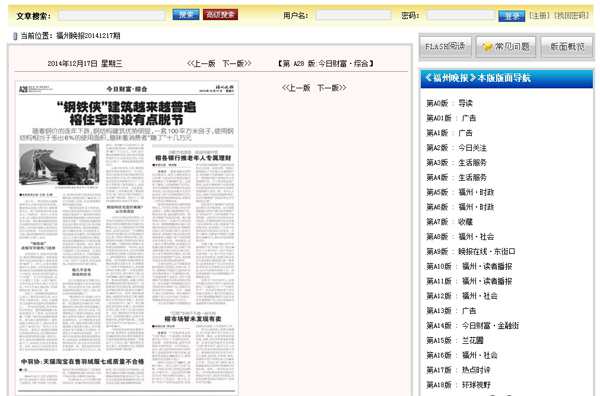Focus the 密码 password field
Image resolution: width=600 pixels, height=396 pixels.
tap(461, 15)
